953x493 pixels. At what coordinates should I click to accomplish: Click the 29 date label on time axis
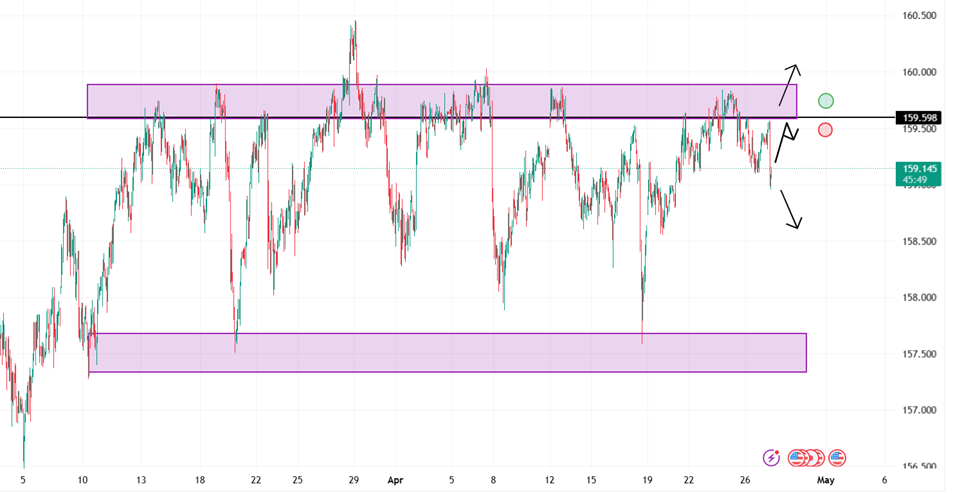354,480
